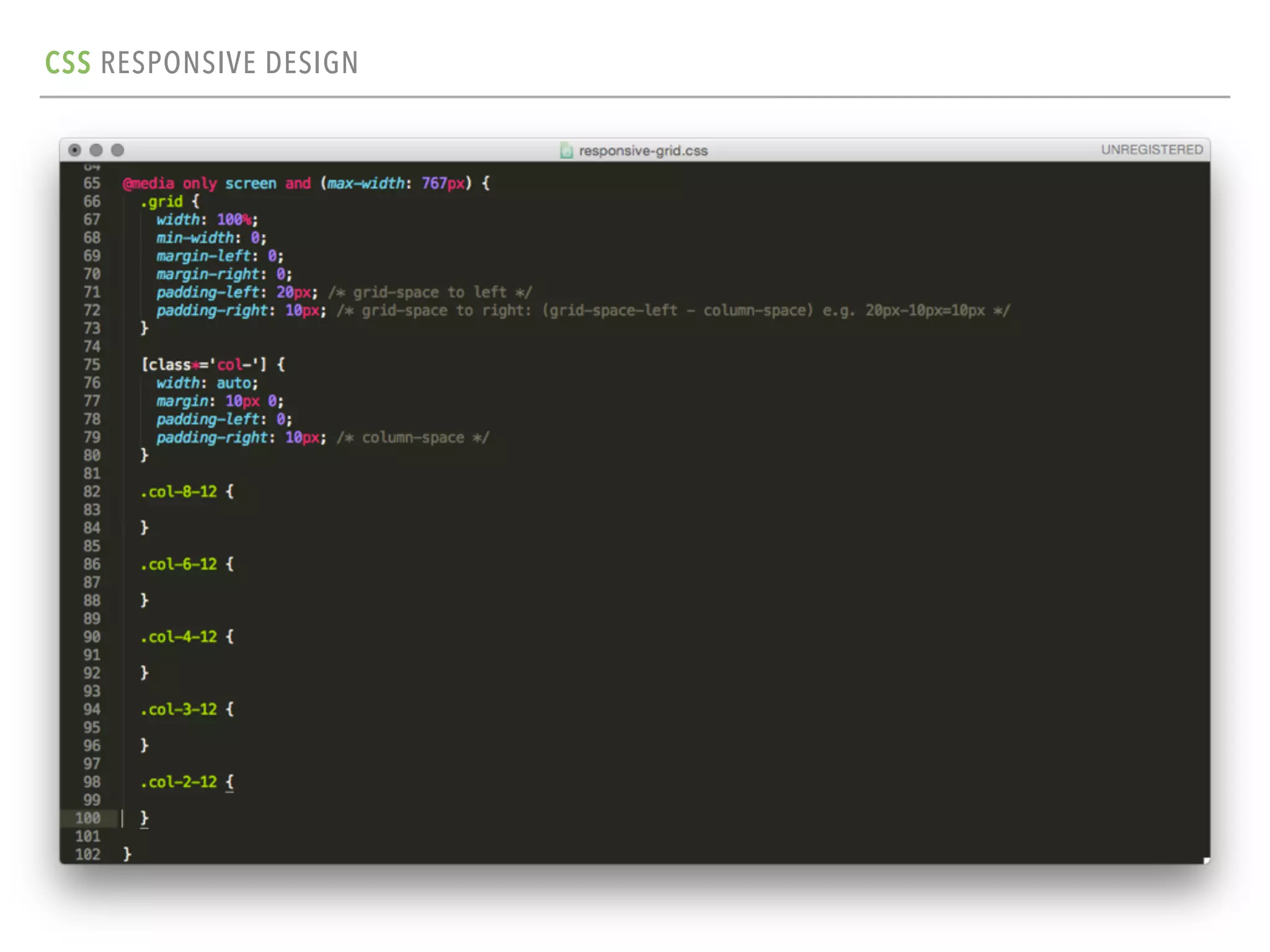Click the .col-6-12 selector
This screenshot has width=1270, height=952.
[x=179, y=565]
